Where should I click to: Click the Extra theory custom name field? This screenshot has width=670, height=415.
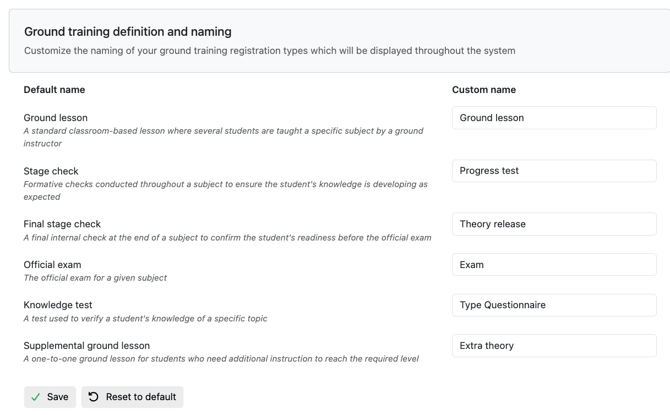pyautogui.click(x=554, y=346)
